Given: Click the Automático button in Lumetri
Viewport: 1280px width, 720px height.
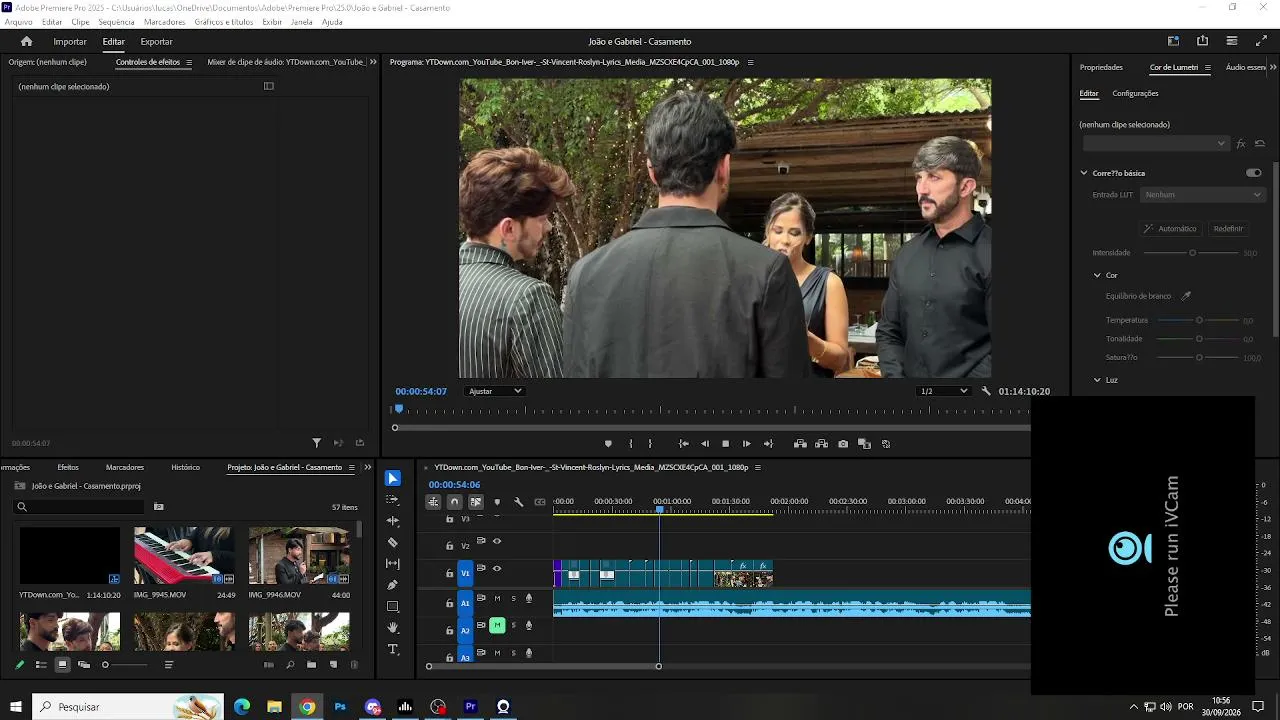Looking at the screenshot, I should pos(1170,228).
